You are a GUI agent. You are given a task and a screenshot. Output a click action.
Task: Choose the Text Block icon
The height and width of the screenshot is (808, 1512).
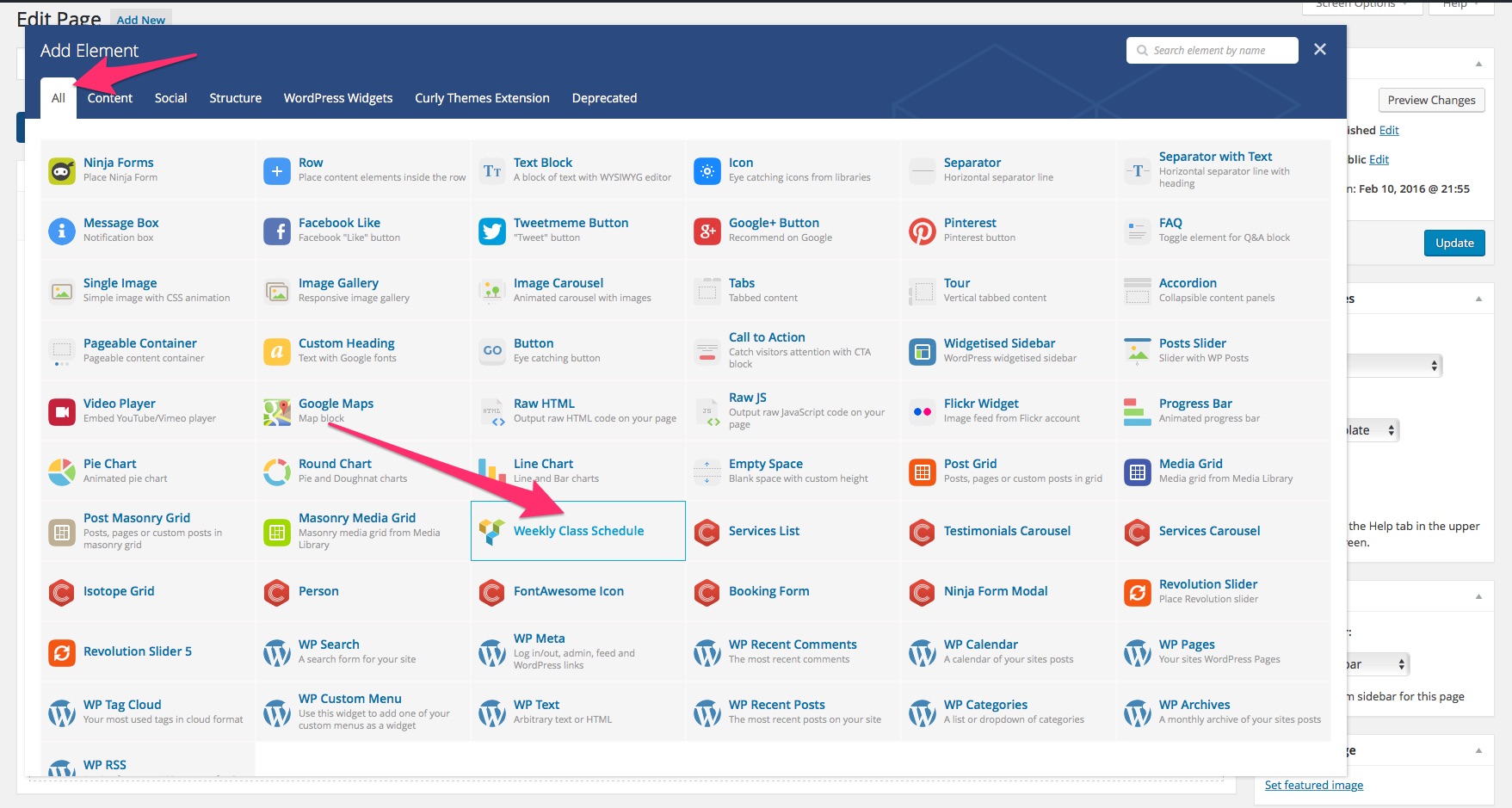pos(492,171)
